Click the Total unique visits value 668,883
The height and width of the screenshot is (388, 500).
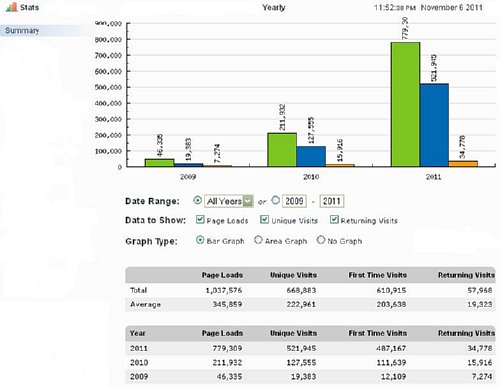(301, 290)
